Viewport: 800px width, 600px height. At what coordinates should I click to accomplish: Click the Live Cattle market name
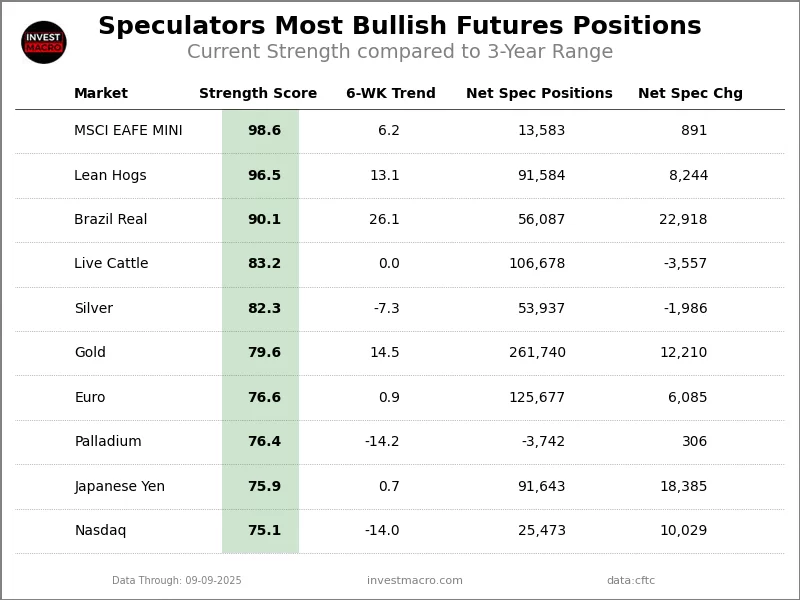pos(111,264)
